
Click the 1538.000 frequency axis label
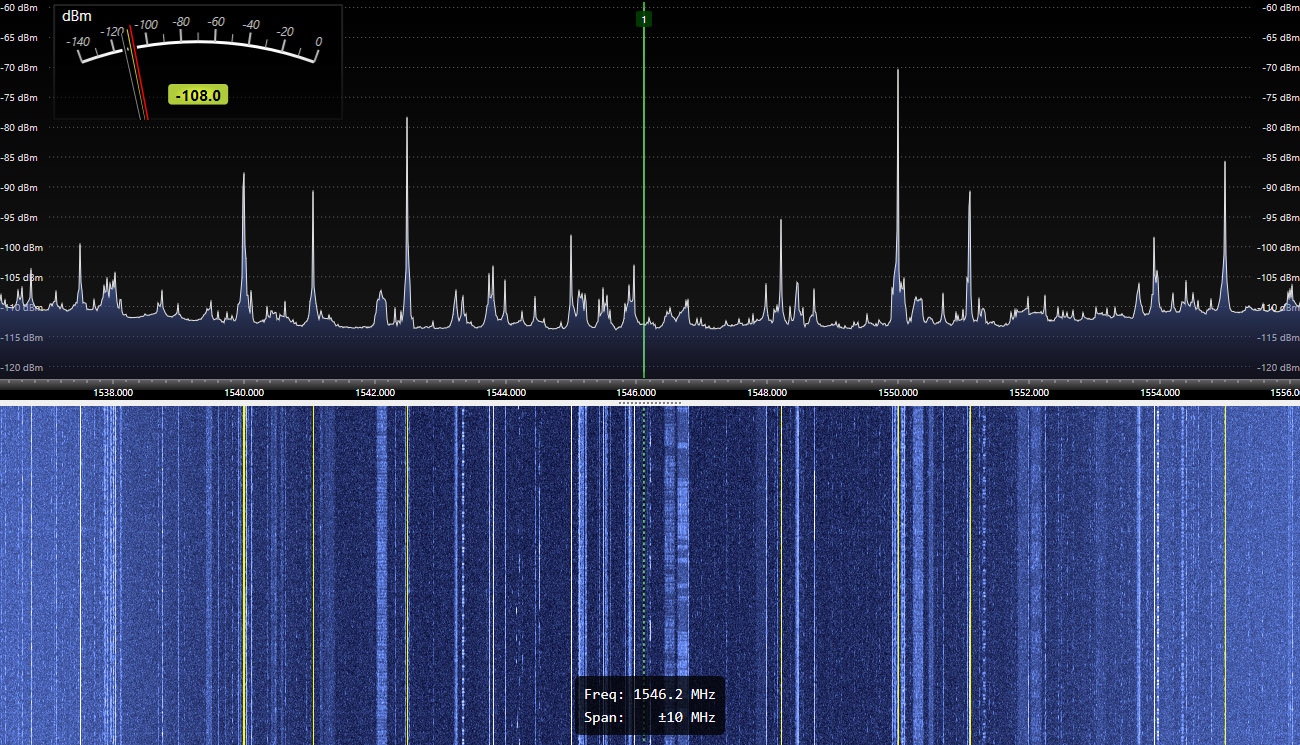click(x=113, y=393)
